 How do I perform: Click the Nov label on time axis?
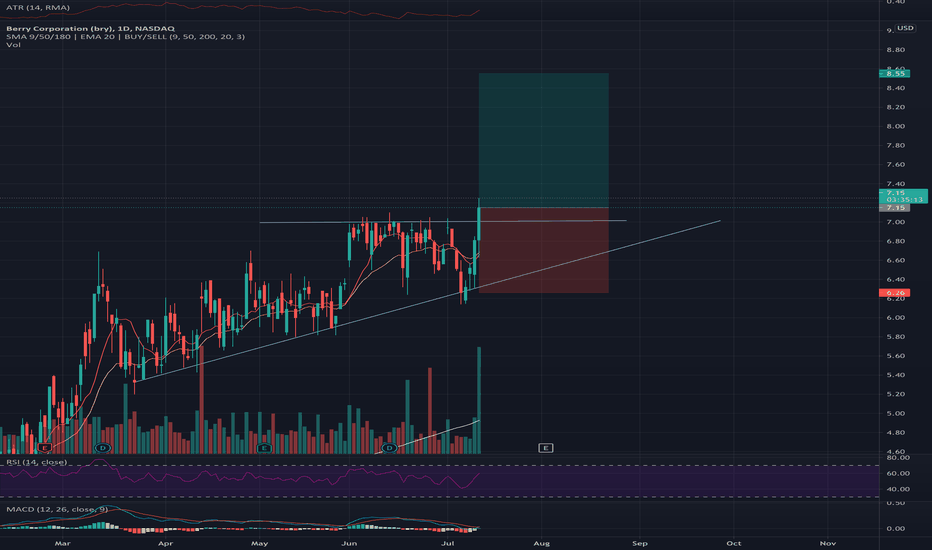(828, 543)
